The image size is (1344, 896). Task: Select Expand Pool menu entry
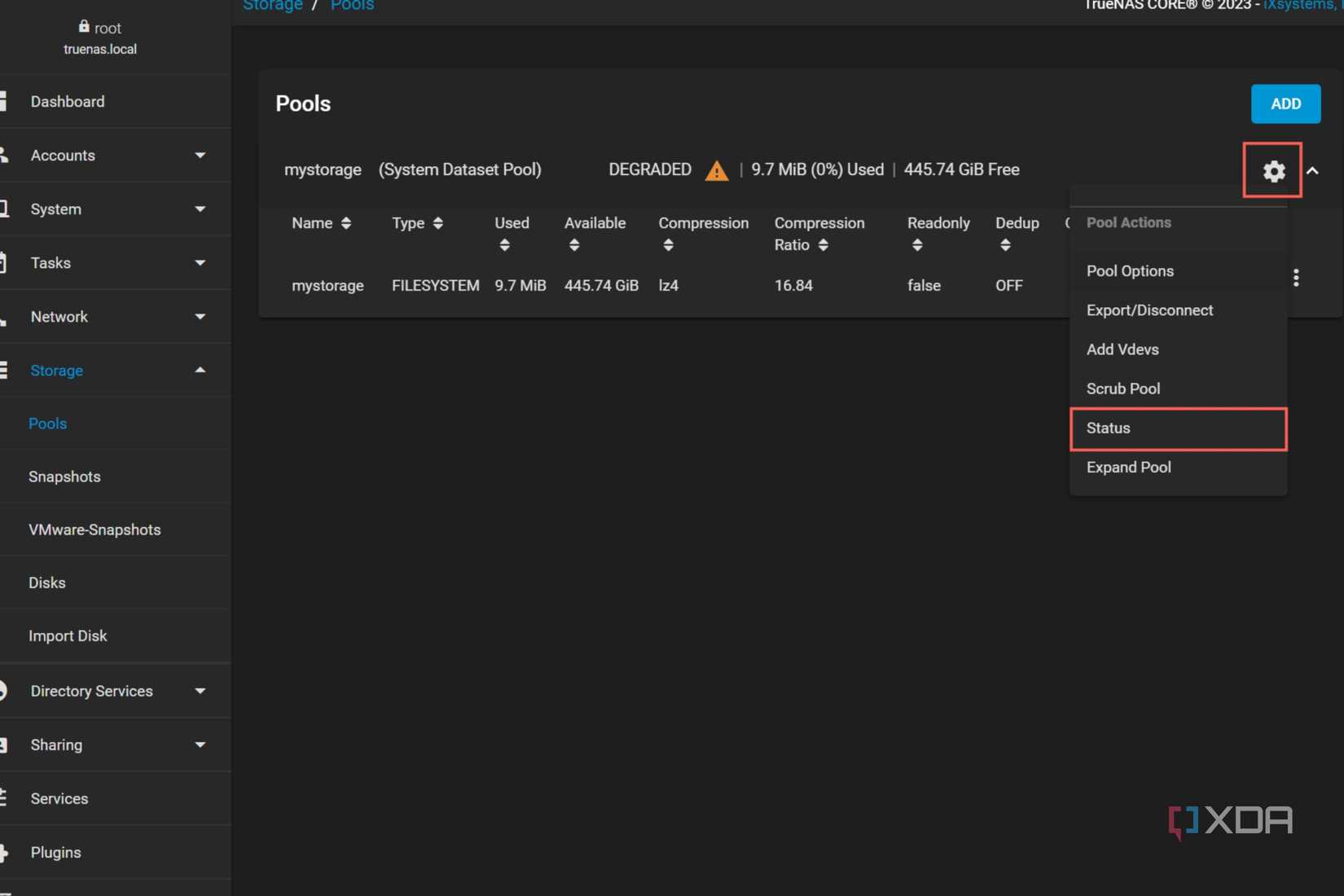(1178, 468)
